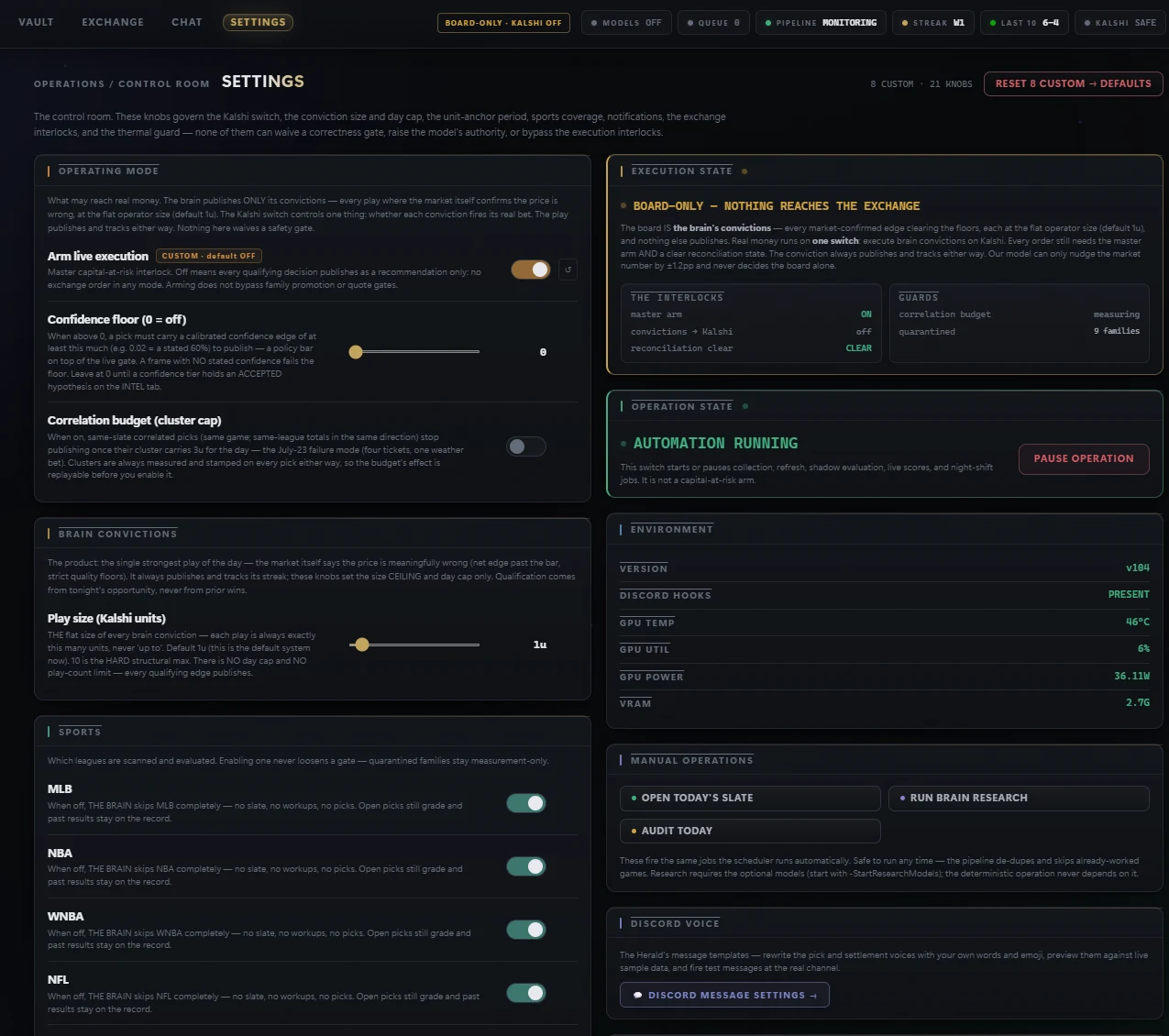This screenshot has width=1169, height=1036.
Task: Toggle the Arm live execution switch
Action: pyautogui.click(x=530, y=270)
